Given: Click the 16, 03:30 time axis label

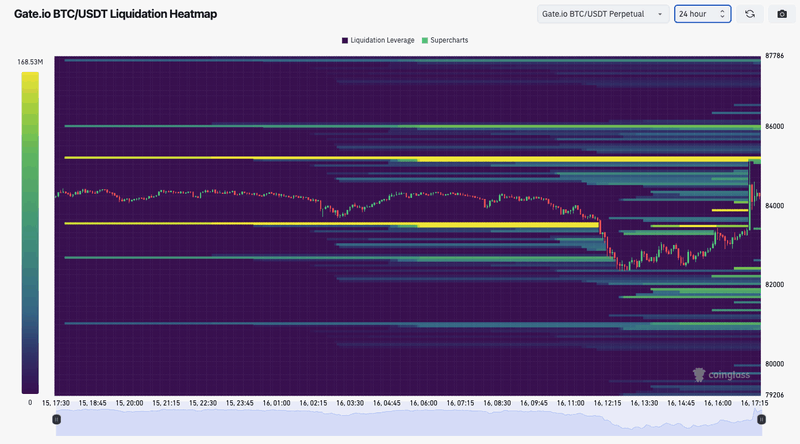Looking at the screenshot, I should tap(350, 403).
